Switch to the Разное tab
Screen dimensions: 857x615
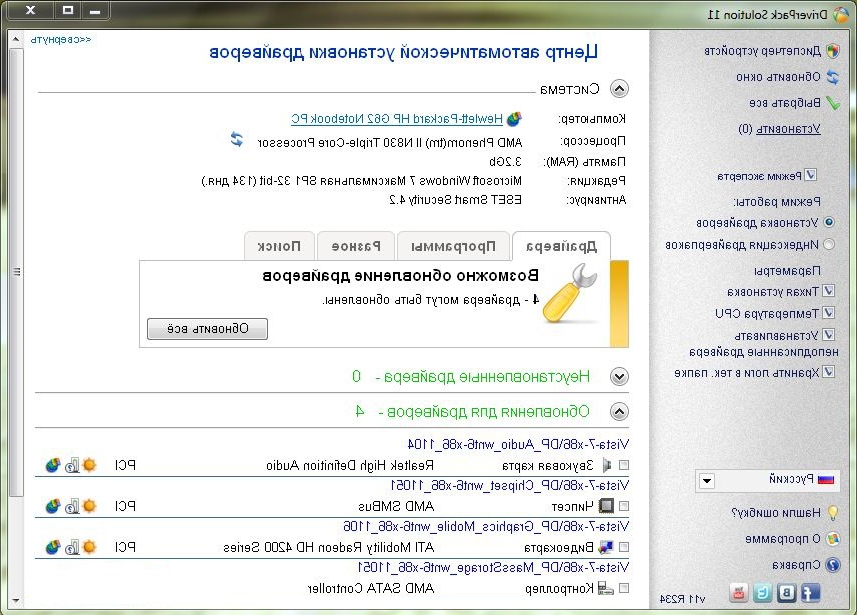pos(356,247)
